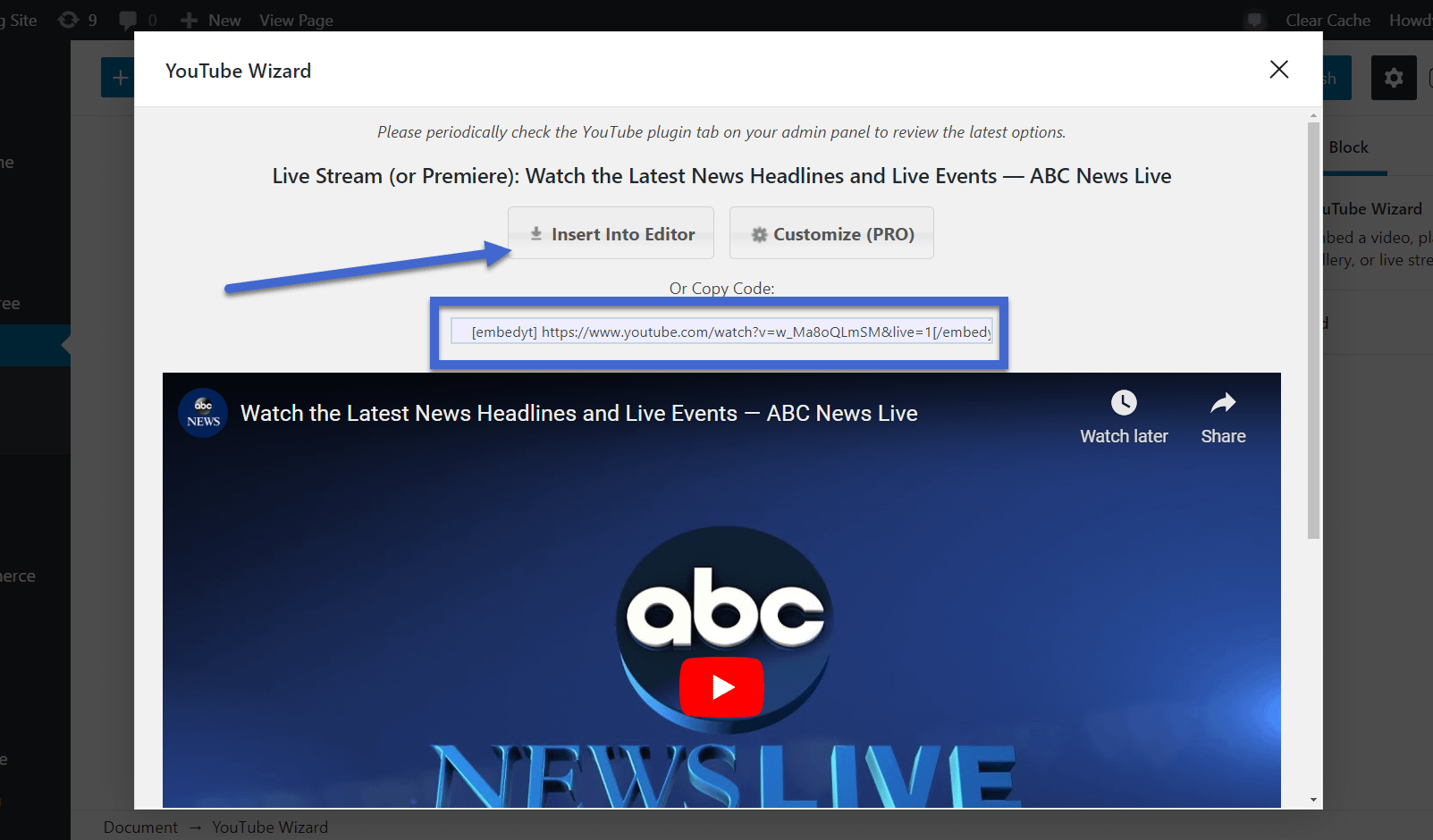Viewport: 1433px width, 840px height.
Task: Open the ABC News channel avatar
Action: [204, 413]
